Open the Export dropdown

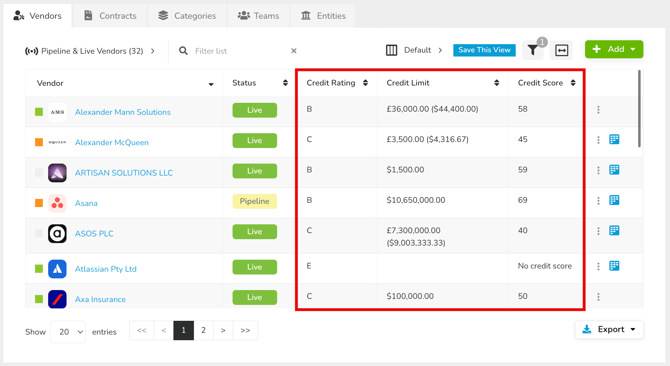pos(609,329)
